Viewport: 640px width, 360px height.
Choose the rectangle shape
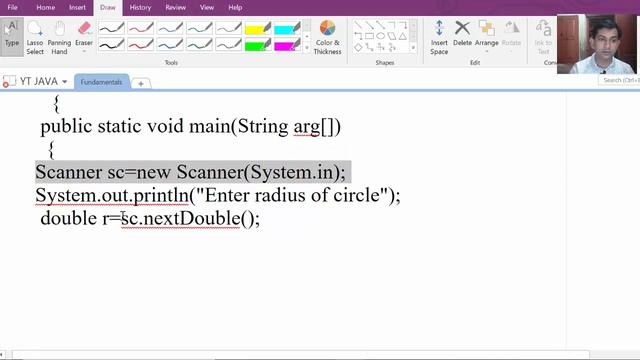coord(369,36)
